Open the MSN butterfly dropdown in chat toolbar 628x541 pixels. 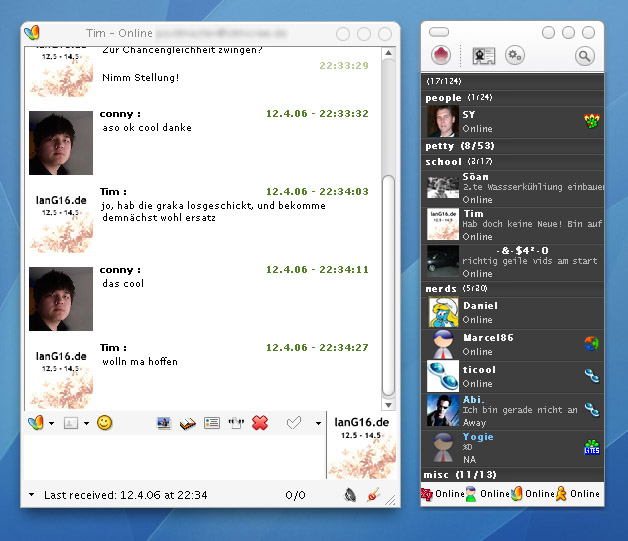point(39,423)
